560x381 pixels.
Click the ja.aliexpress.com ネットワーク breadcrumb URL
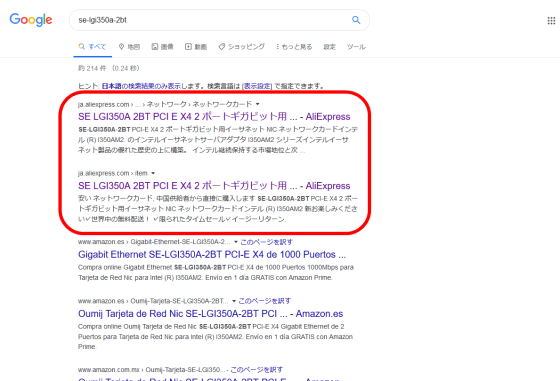coord(165,104)
